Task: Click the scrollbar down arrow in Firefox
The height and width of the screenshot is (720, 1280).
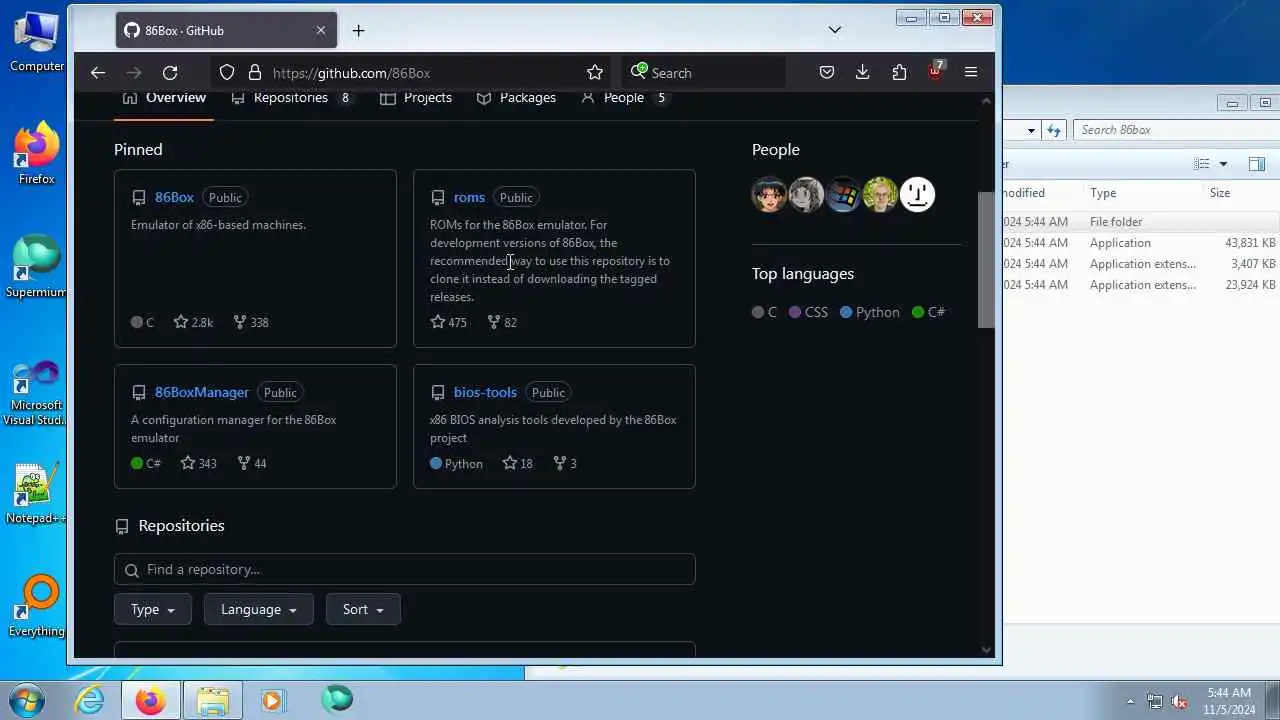Action: coord(986,649)
